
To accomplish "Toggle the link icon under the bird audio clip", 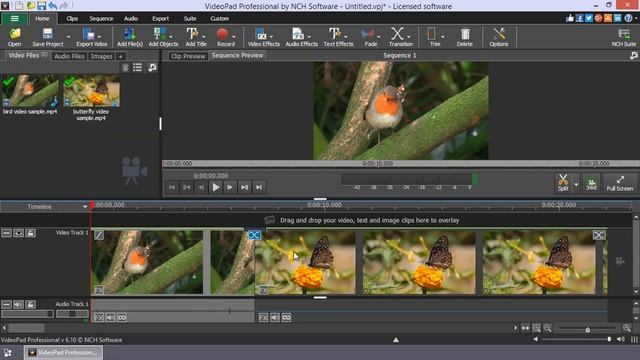I will (x=122, y=317).
